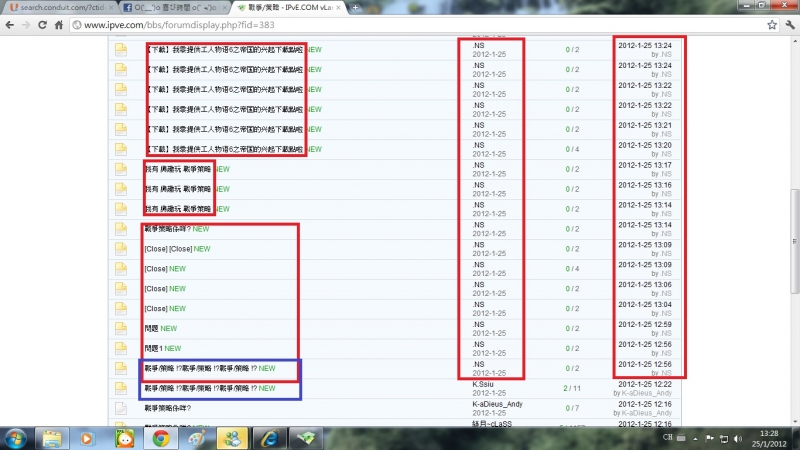
Task: Launch Windows Media Player from the taskbar
Action: tap(87, 439)
